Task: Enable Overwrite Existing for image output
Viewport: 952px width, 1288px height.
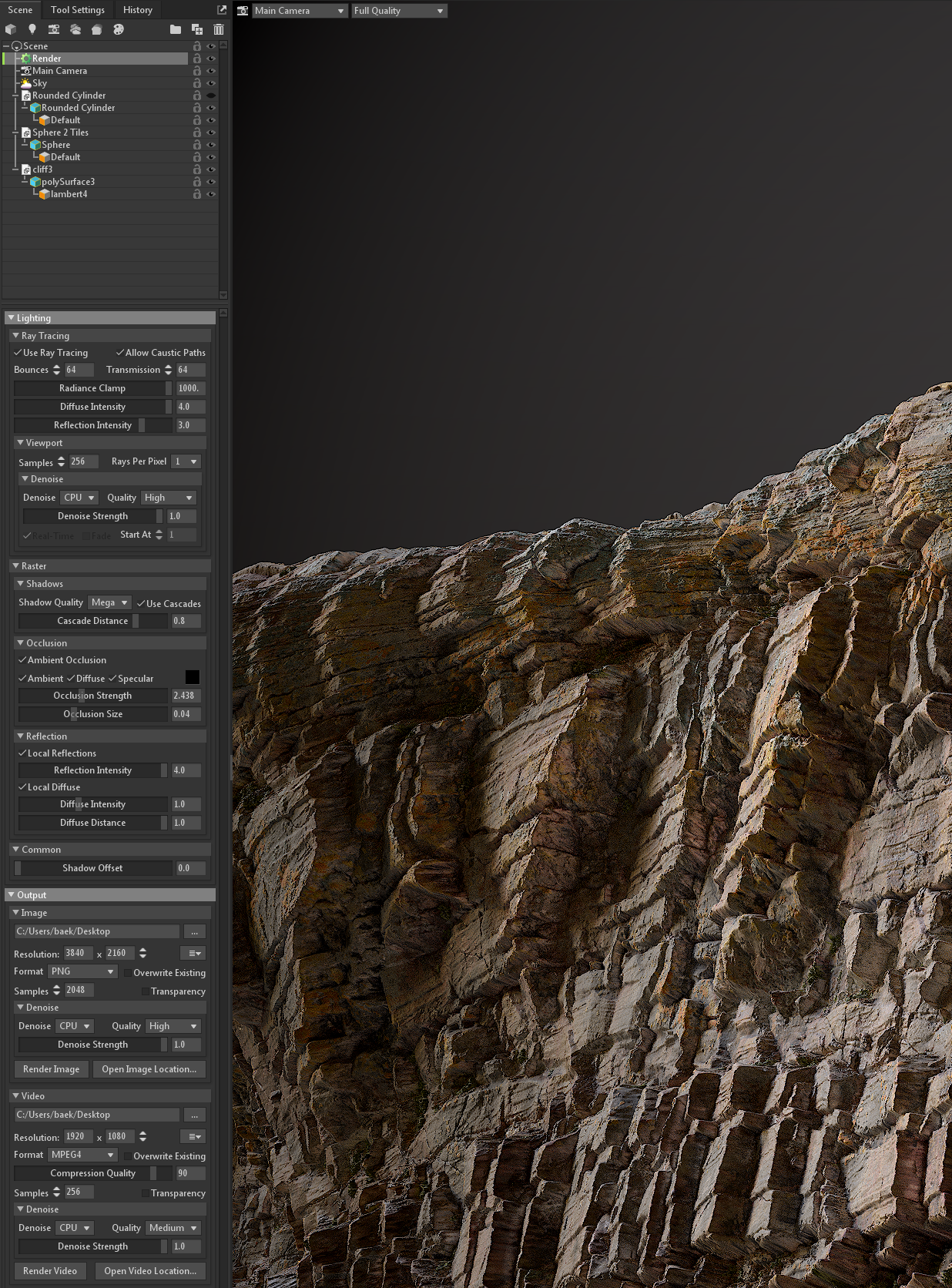Action: (128, 973)
